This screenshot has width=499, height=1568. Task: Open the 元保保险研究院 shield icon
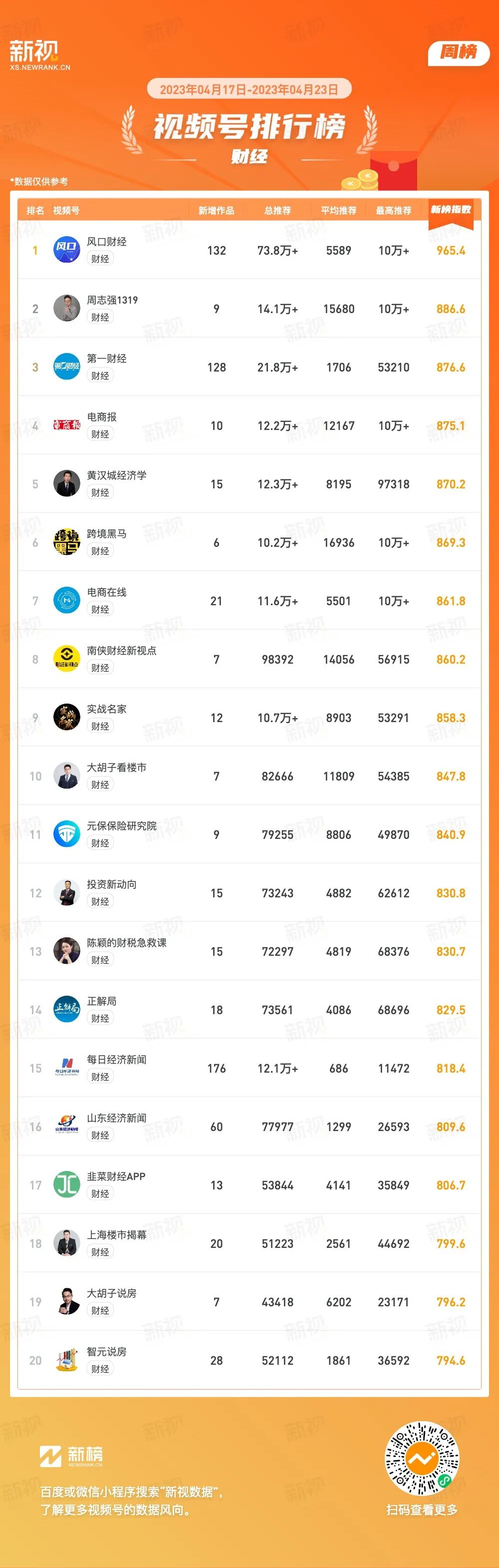click(67, 834)
